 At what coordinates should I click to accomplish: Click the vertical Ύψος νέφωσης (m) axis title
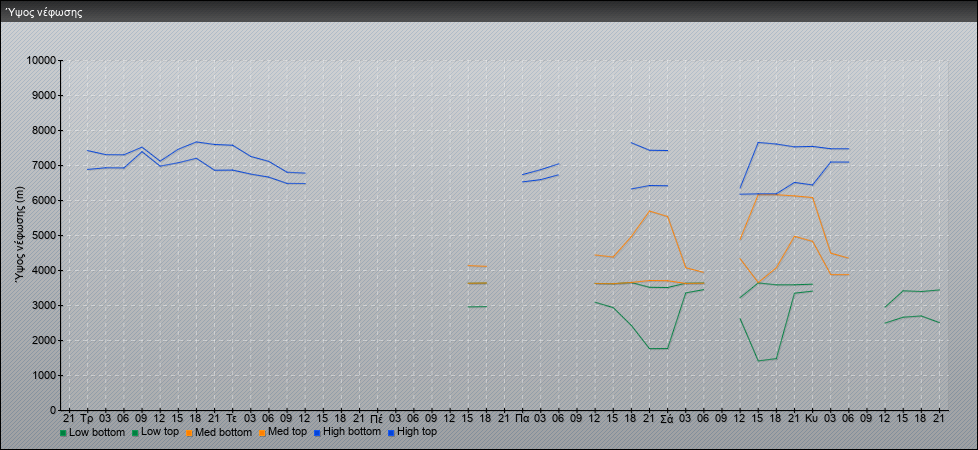21,235
